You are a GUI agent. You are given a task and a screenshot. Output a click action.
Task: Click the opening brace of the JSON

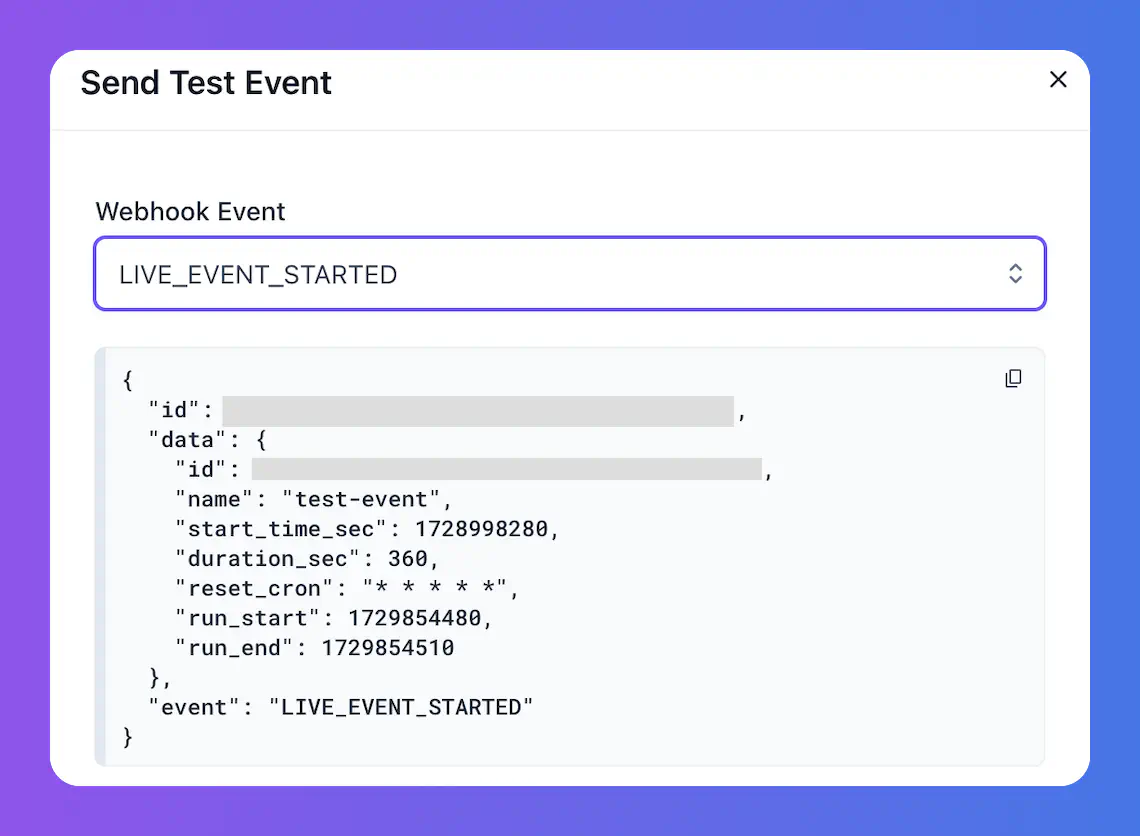[127, 381]
